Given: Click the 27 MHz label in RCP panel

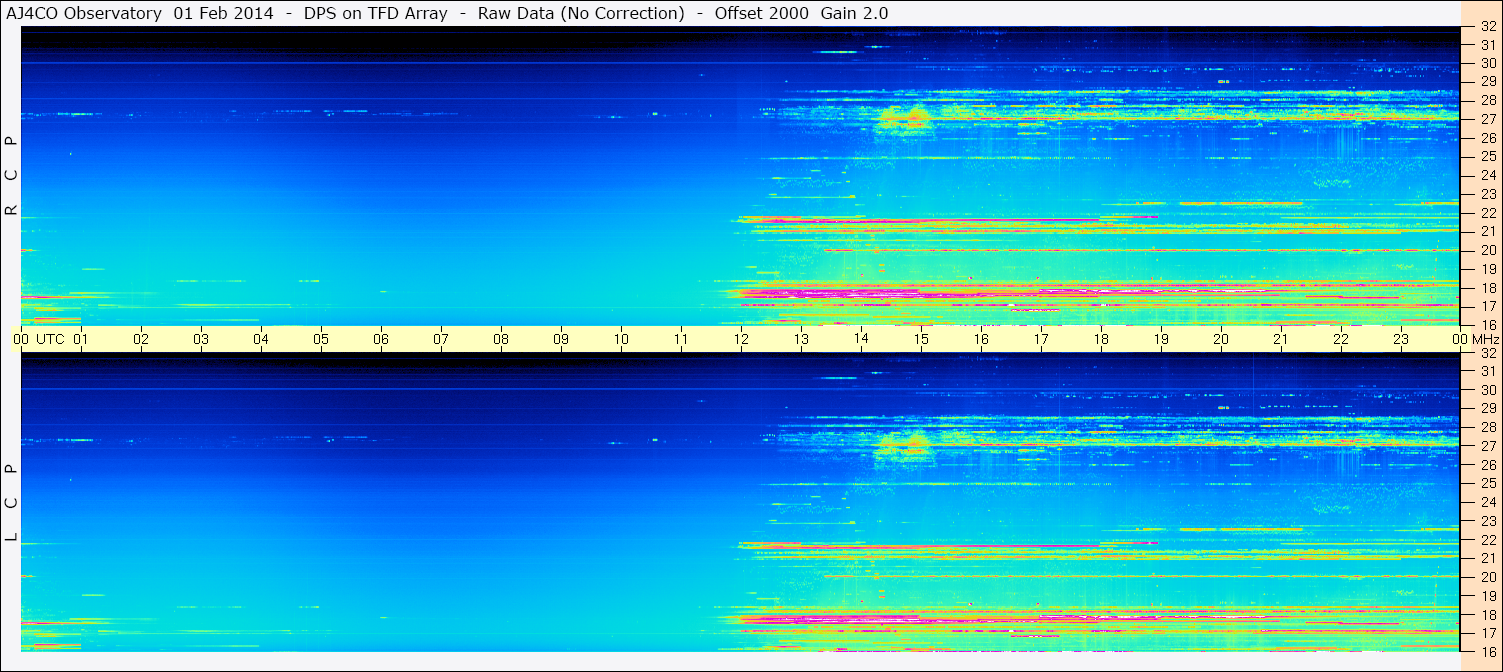Looking at the screenshot, I should tap(1487, 119).
